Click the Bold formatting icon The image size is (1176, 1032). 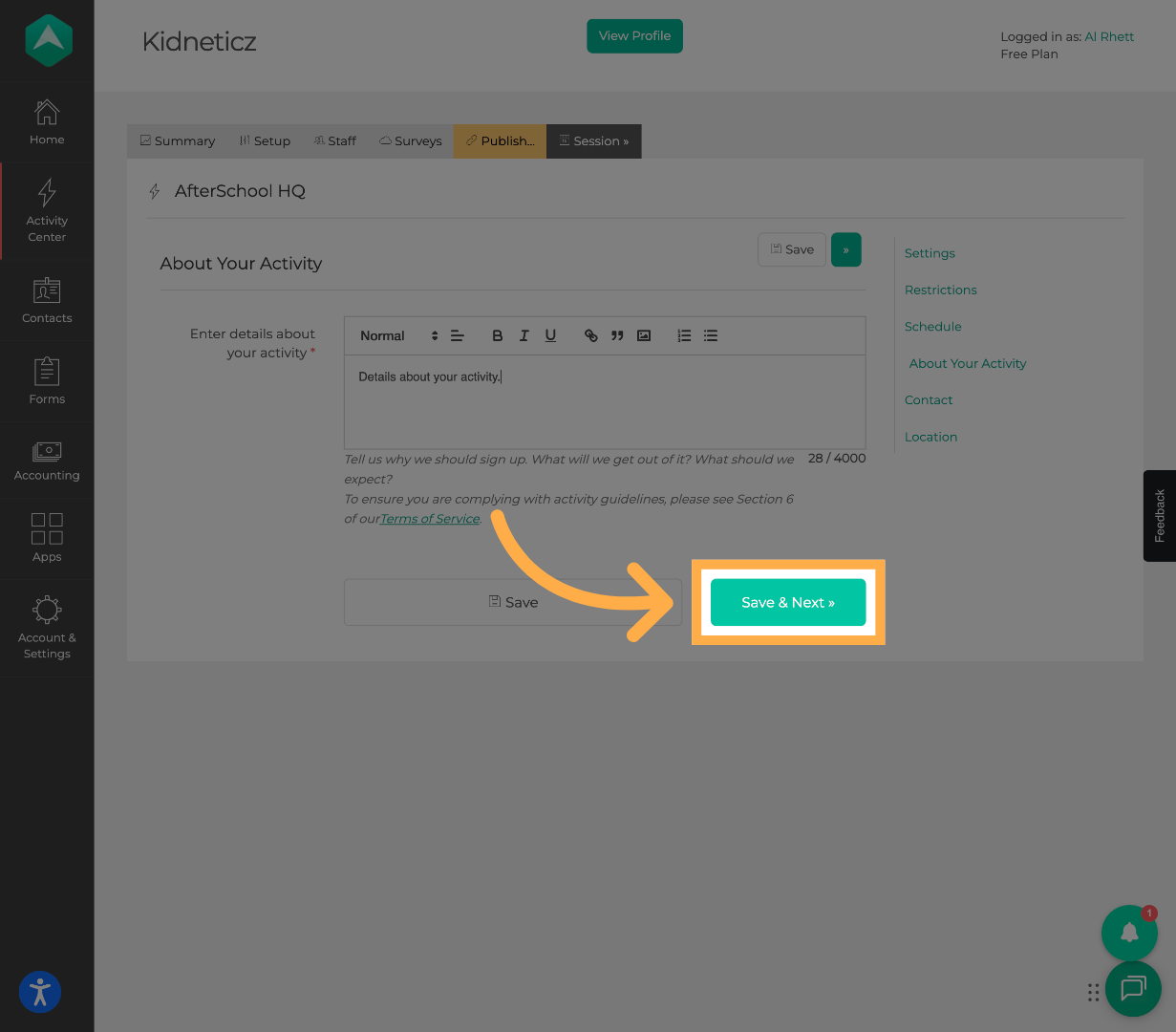497,335
